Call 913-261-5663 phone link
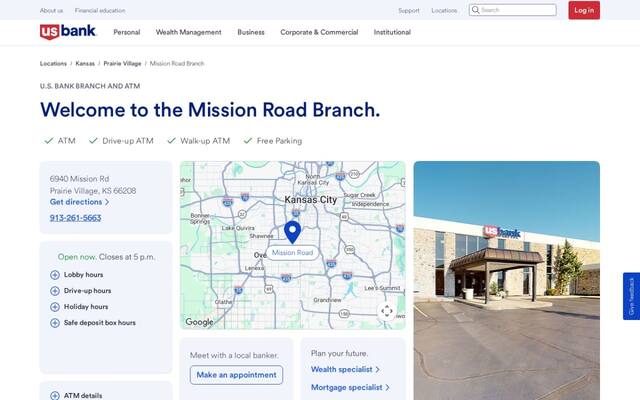Screen dimensions: 640x400 (76, 218)
